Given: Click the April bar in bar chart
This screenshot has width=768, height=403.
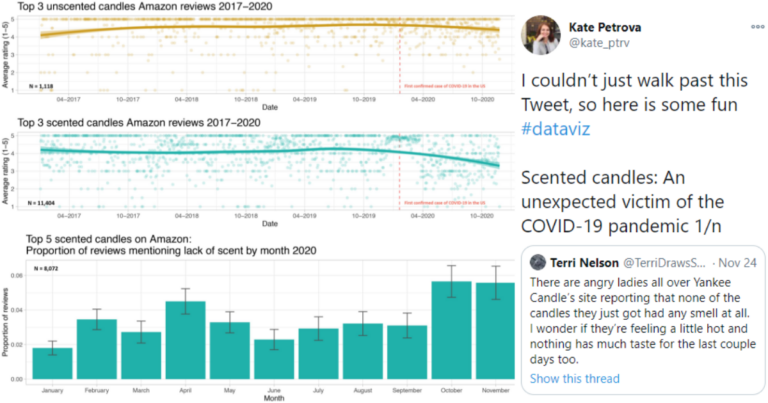Looking at the screenshot, I should [193, 340].
